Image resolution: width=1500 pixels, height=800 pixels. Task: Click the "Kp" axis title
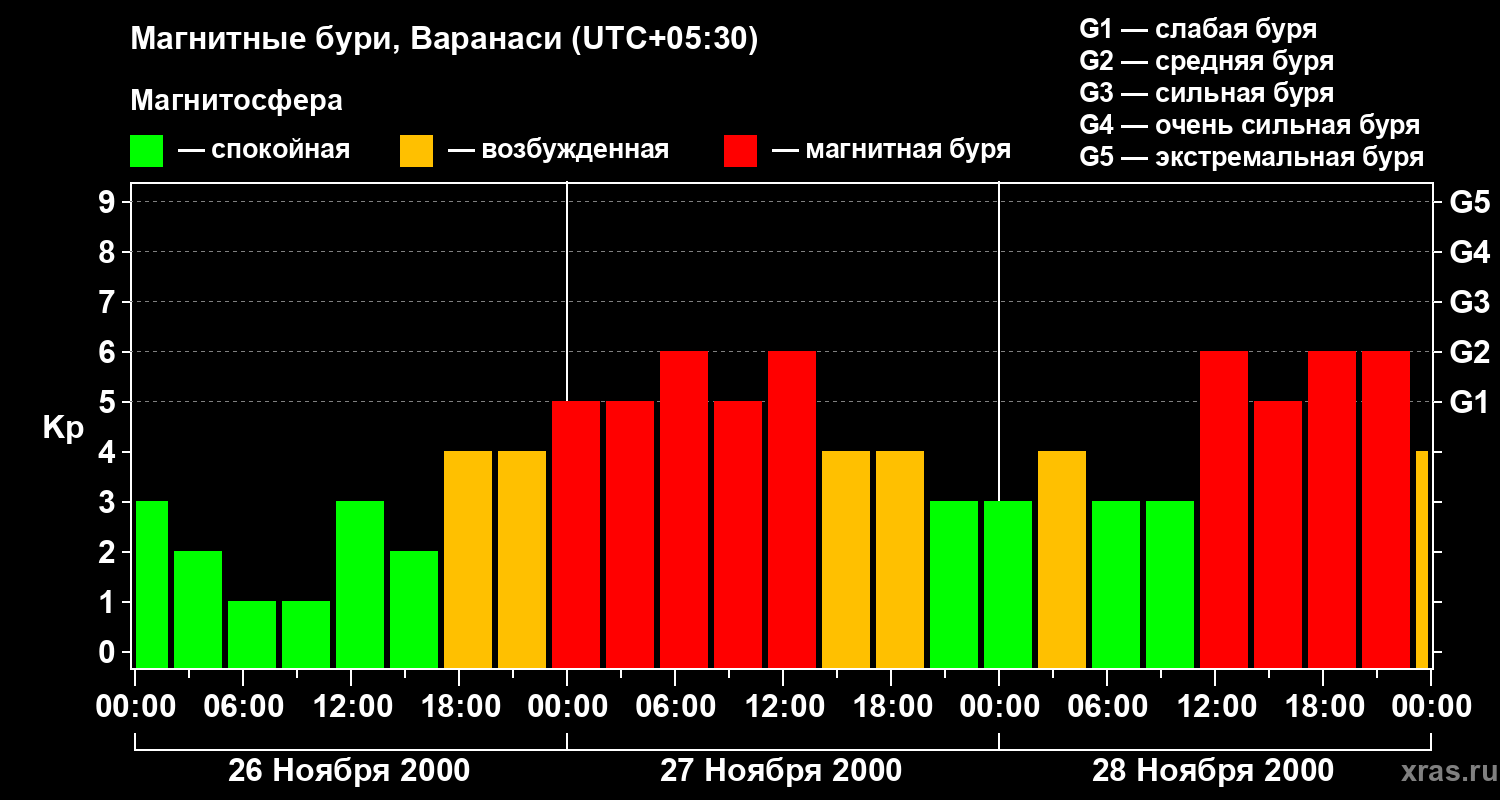tap(63, 427)
